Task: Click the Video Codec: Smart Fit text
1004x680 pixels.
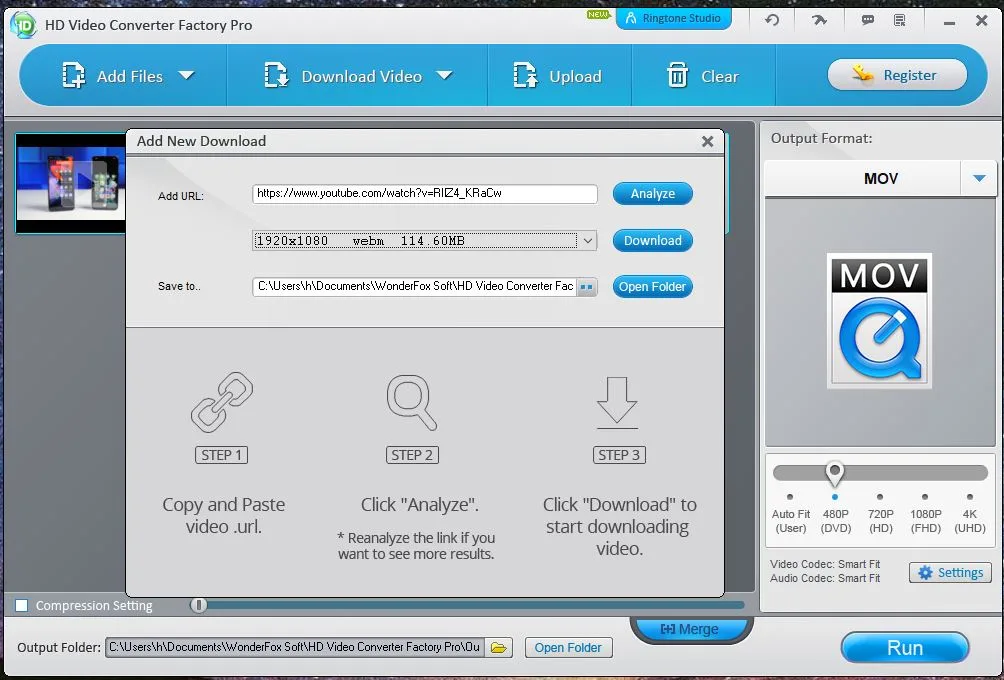Action: 825,564
